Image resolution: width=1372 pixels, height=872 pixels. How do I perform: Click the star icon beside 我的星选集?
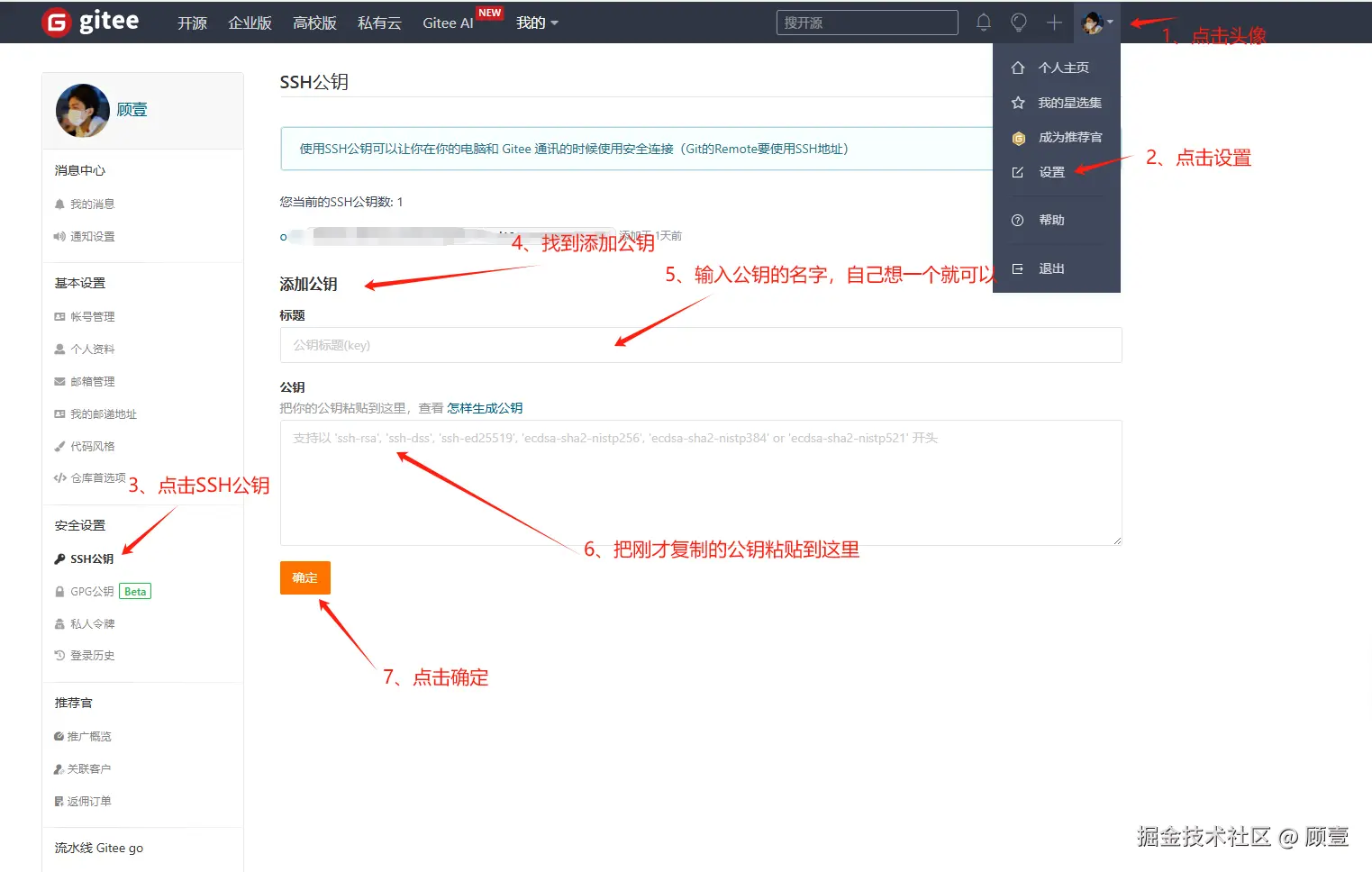[1018, 103]
